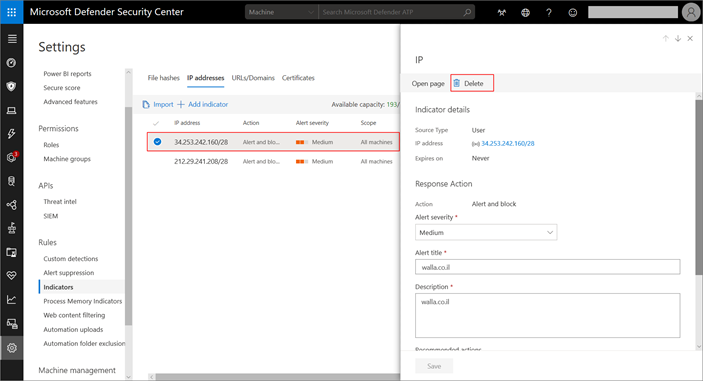Select the 212.29.241.208/28 indicator row
Screen dimensions: 703x381
coord(273,161)
